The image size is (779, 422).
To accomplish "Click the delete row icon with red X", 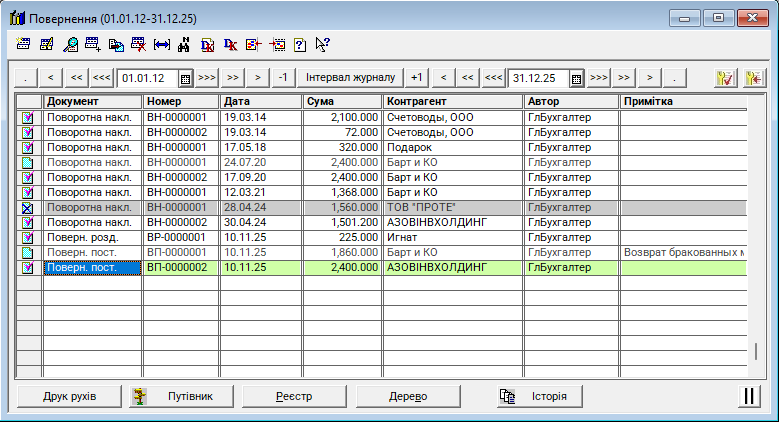I will [139, 44].
